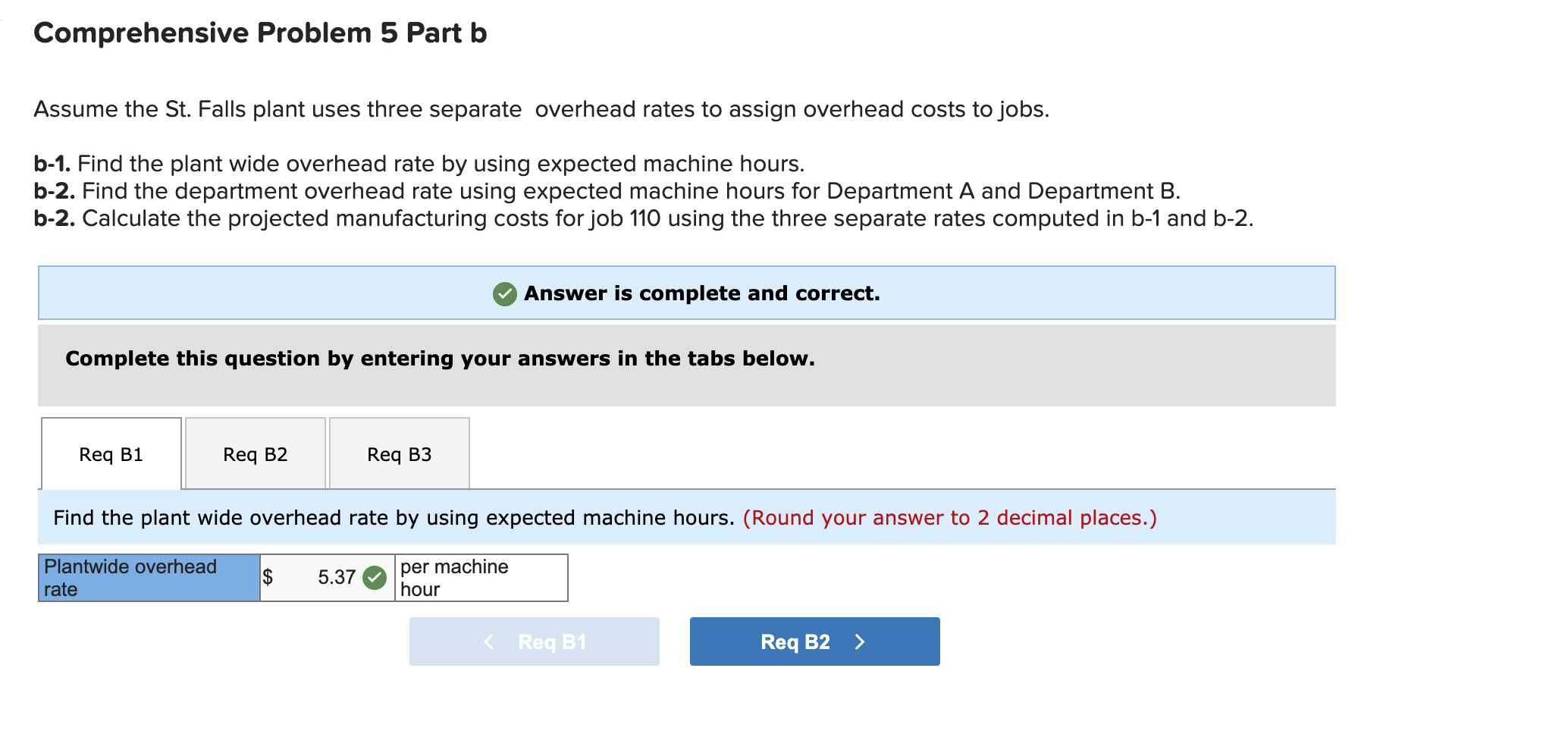
Task: Click the right chevron on the Req B2 button
Action: tap(861, 641)
